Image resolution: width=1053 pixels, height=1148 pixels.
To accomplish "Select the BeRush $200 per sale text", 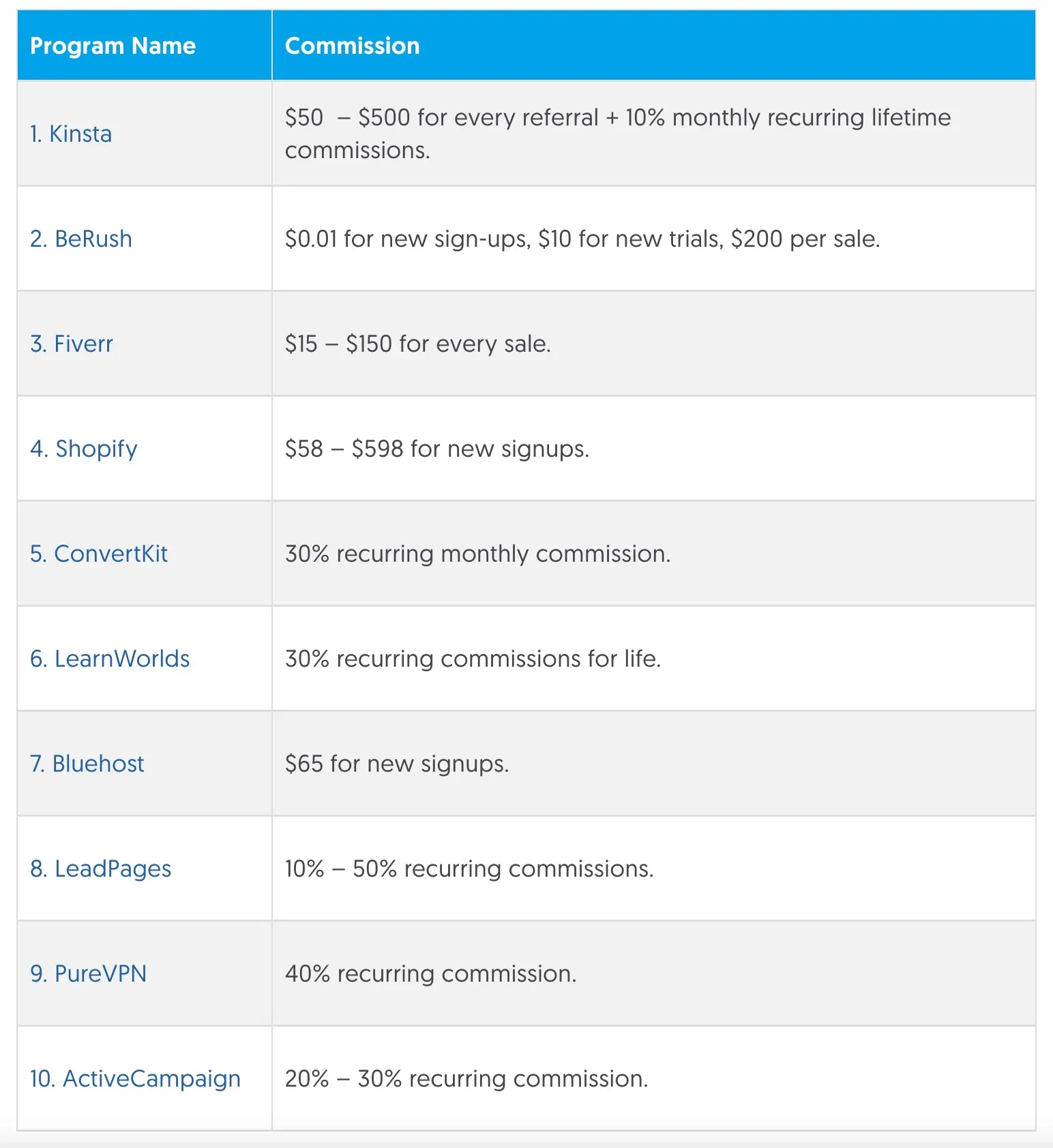I will (805, 239).
